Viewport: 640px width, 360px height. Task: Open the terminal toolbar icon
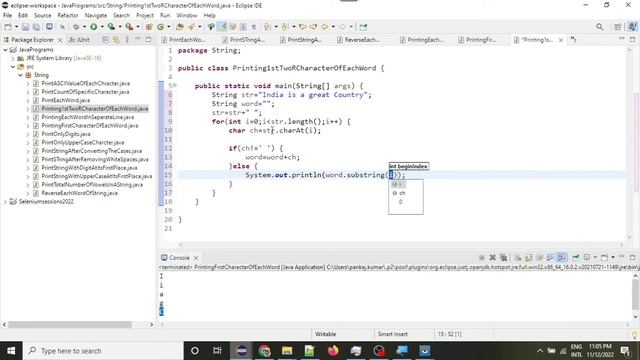[x=49, y=27]
